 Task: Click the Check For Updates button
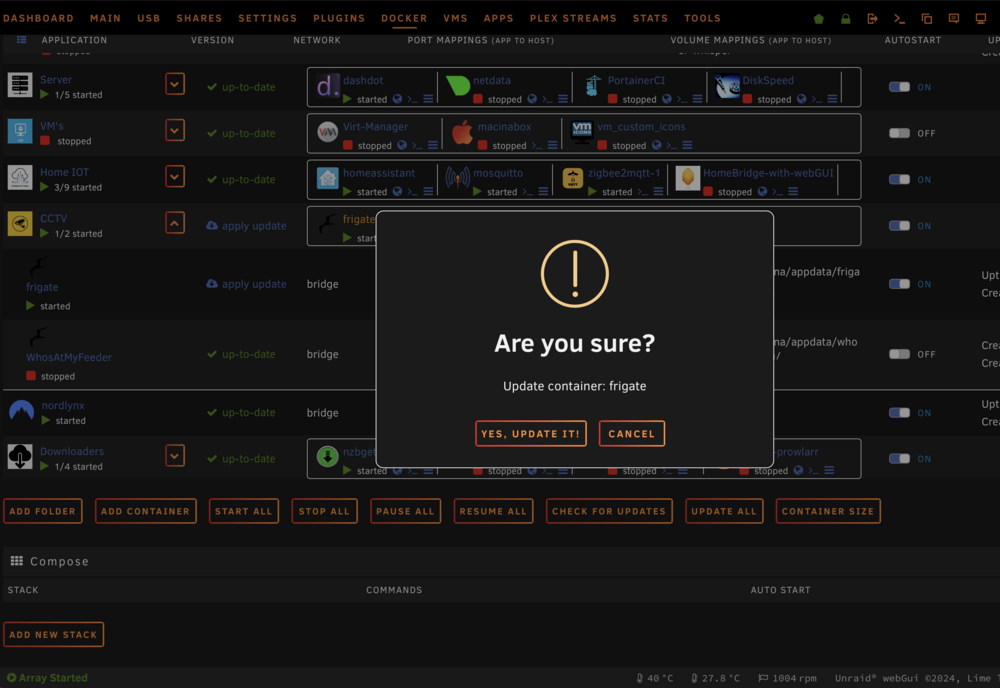(609, 511)
